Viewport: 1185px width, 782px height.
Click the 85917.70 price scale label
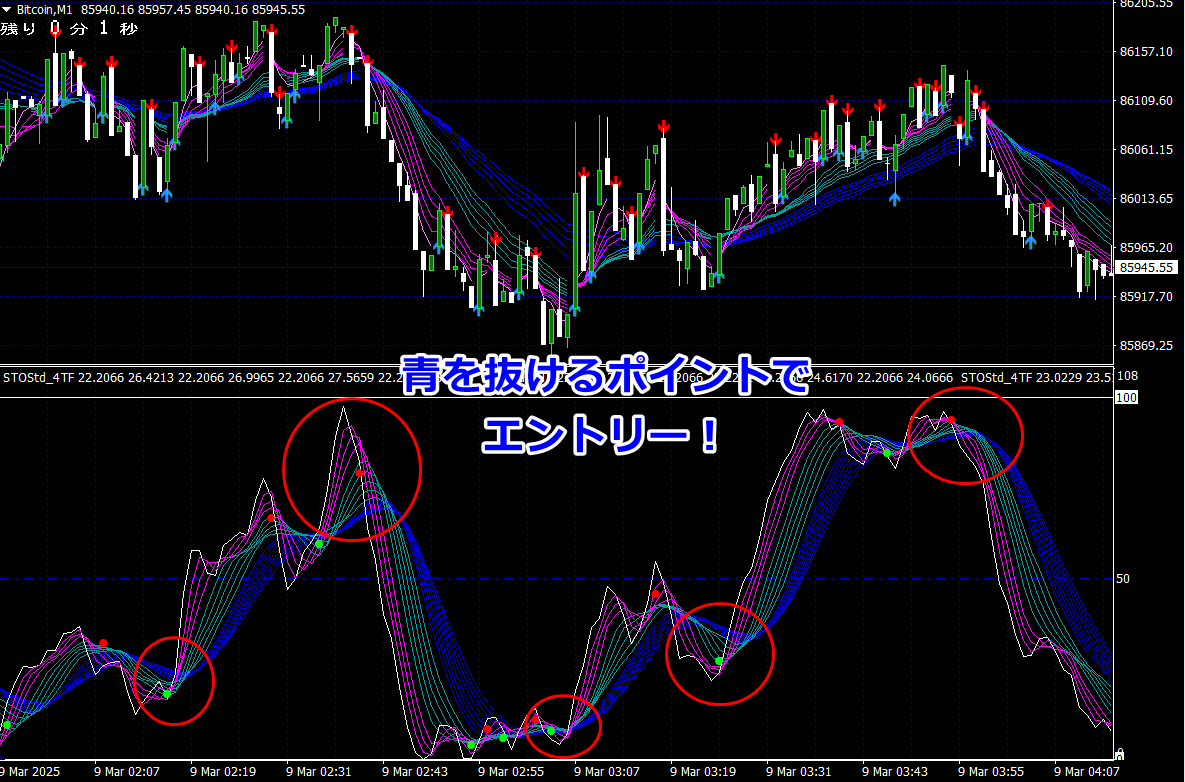(1146, 297)
